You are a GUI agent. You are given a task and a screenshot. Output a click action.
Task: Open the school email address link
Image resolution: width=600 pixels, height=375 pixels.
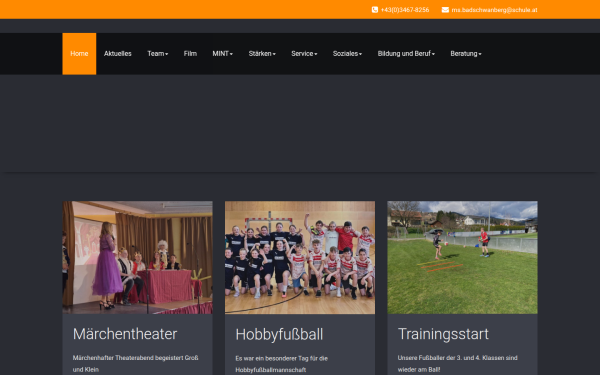click(494, 10)
